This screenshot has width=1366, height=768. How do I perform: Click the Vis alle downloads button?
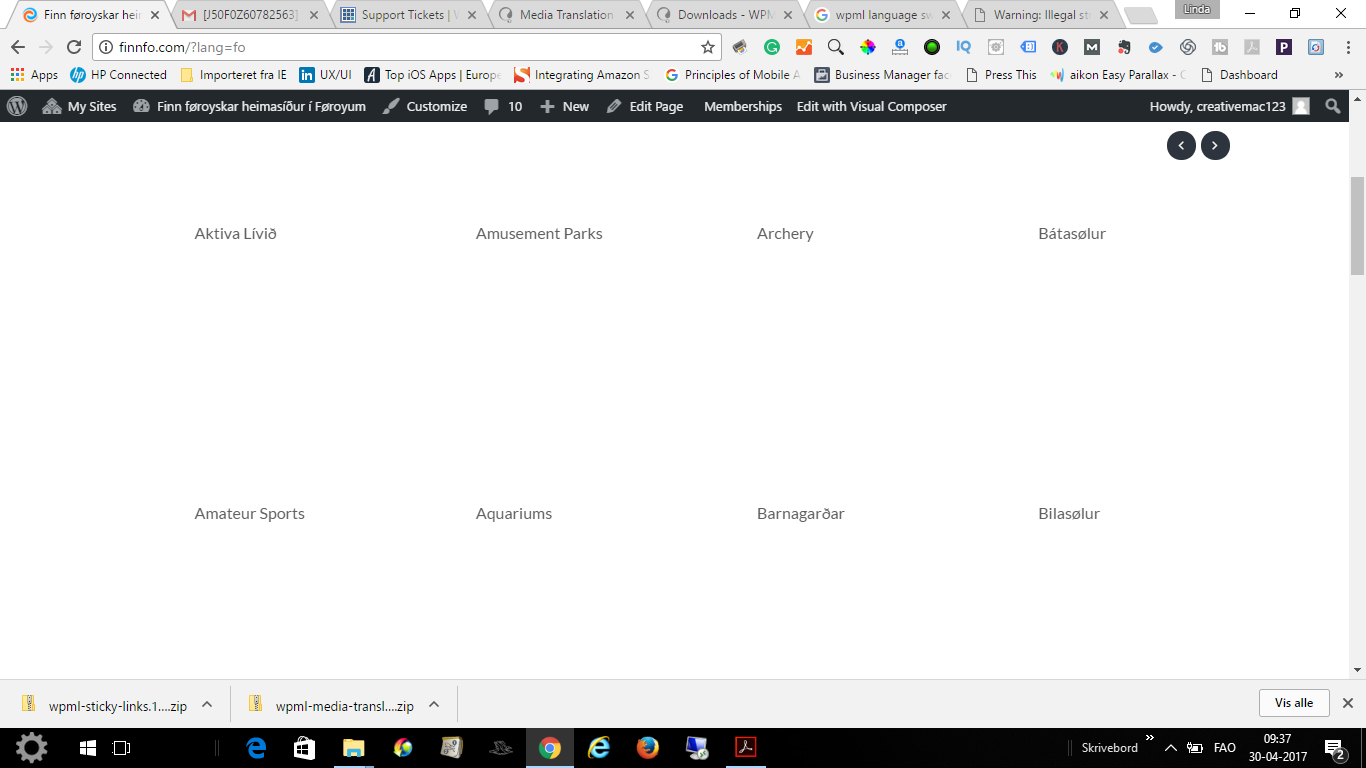click(1293, 702)
